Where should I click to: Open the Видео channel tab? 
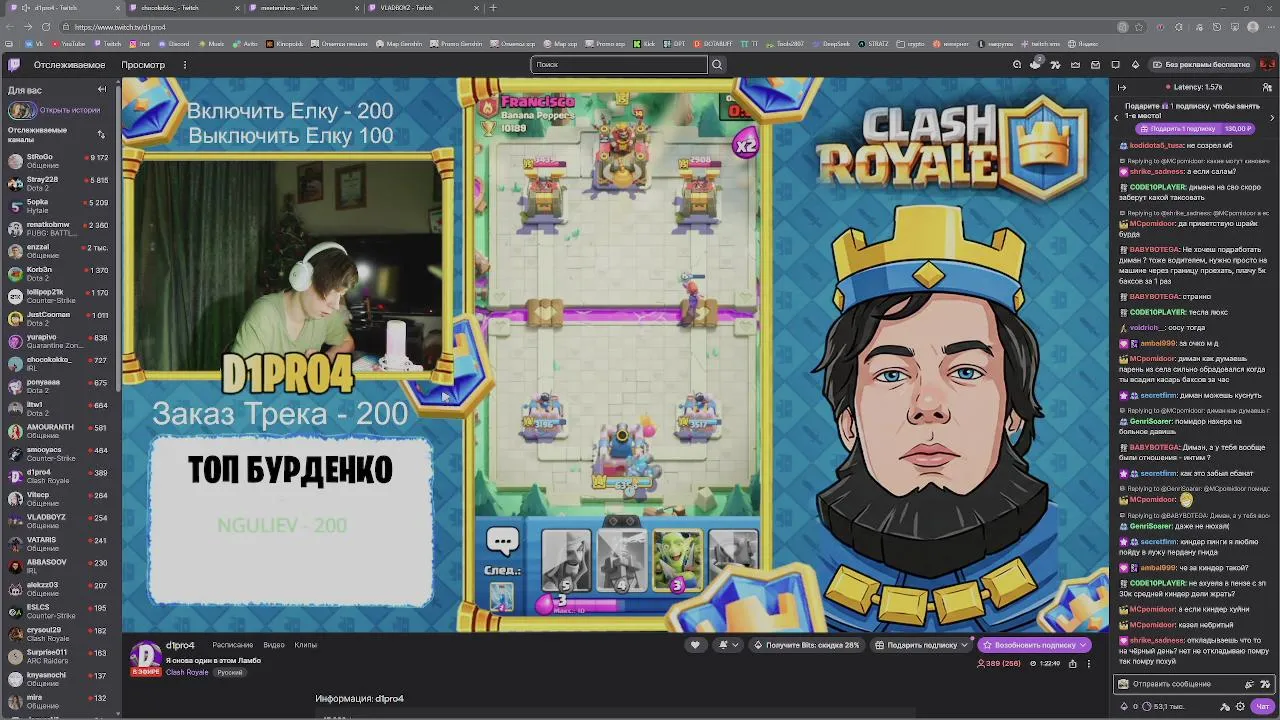tap(274, 645)
